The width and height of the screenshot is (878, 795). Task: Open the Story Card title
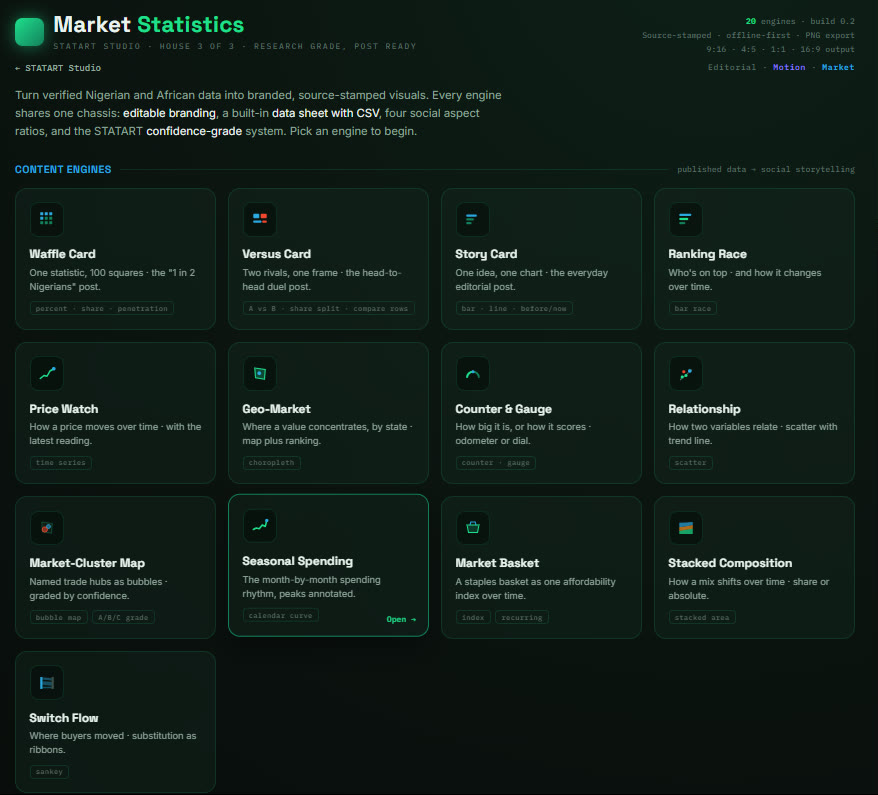click(486, 254)
